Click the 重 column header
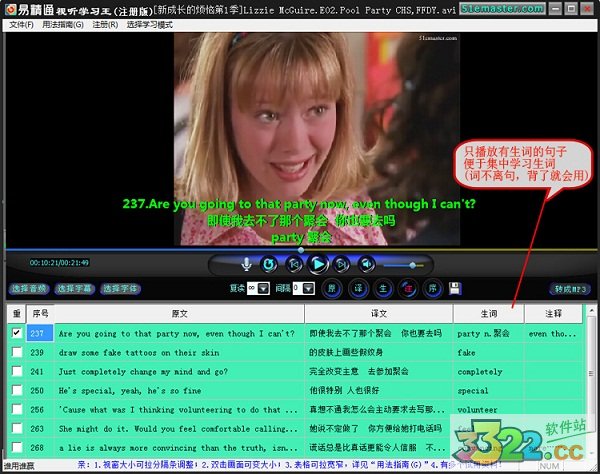Image resolution: width=600 pixels, height=474 pixels. pyautogui.click(x=16, y=314)
